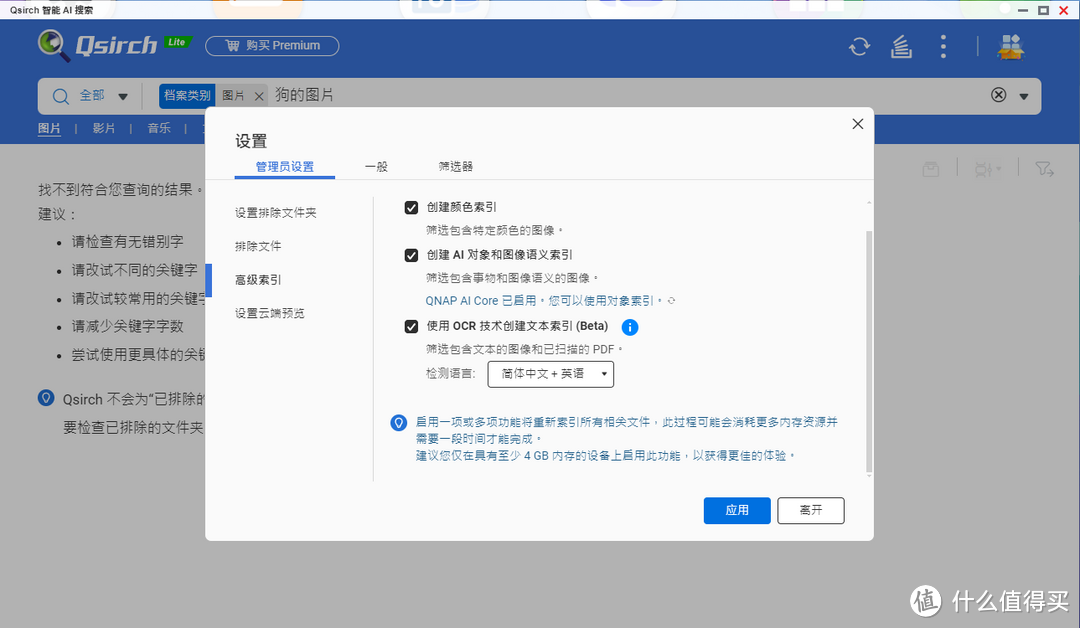Click the re-index refresh icon in the toolbar
Screen dimensions: 1080x628
tap(858, 46)
